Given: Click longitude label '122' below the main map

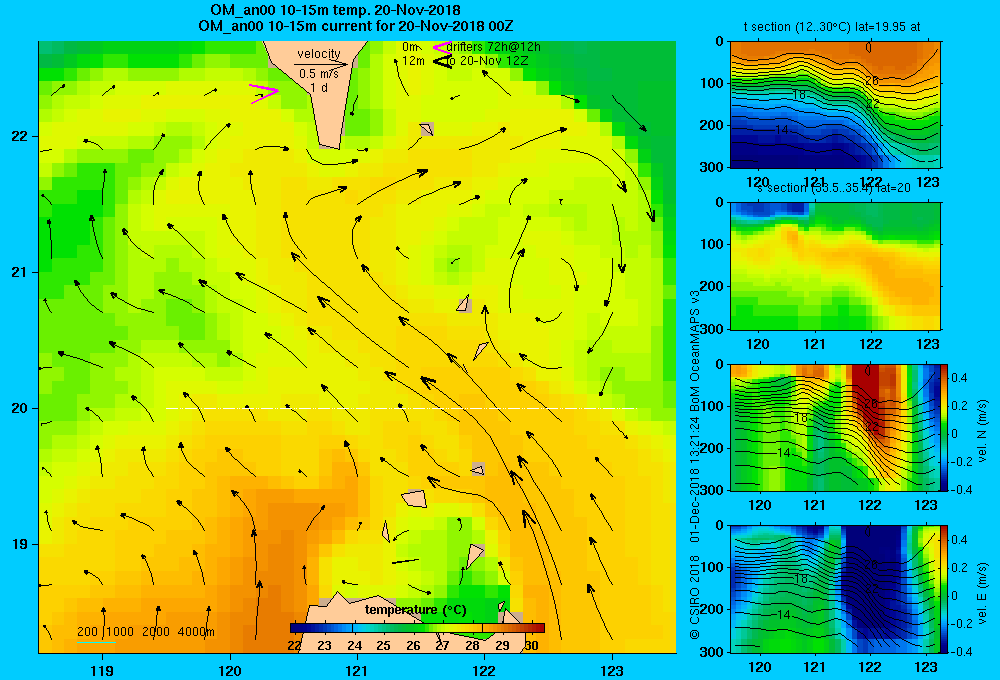Looking at the screenshot, I should 484,670.
